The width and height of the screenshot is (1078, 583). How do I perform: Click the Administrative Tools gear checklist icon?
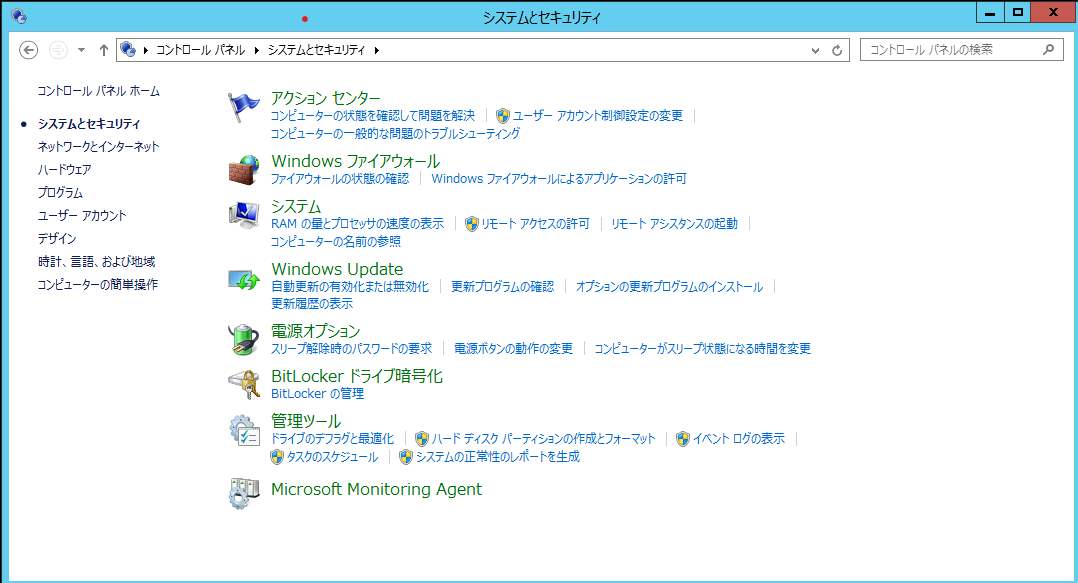coord(243,430)
